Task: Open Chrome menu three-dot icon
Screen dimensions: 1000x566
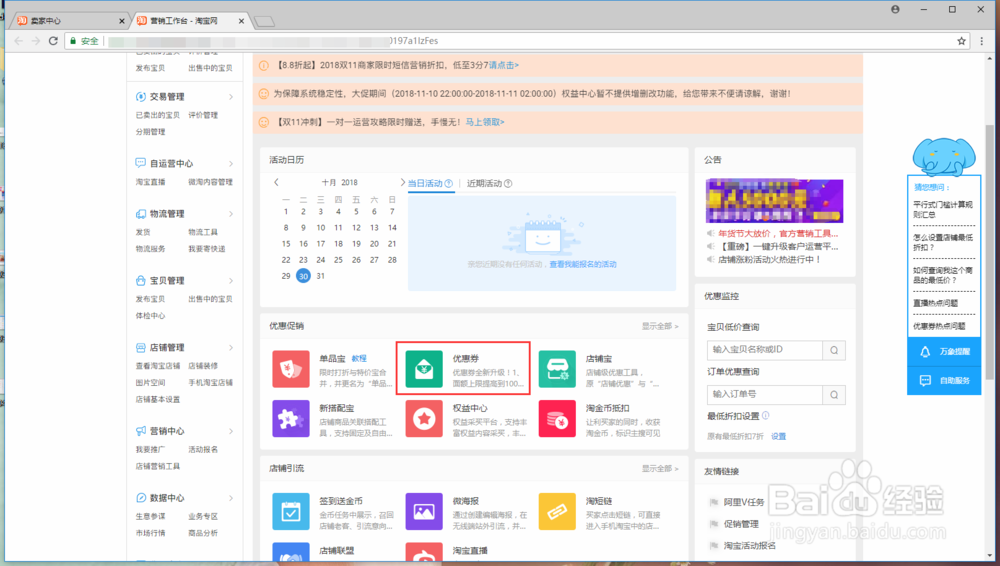Action: point(982,41)
